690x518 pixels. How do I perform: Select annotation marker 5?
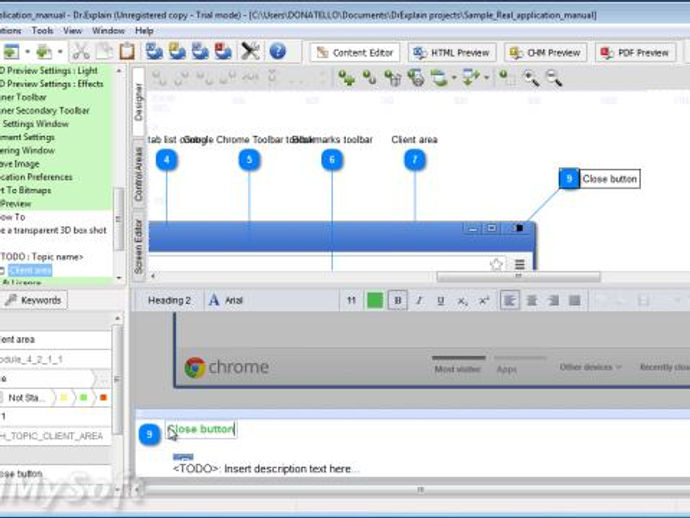click(x=250, y=160)
